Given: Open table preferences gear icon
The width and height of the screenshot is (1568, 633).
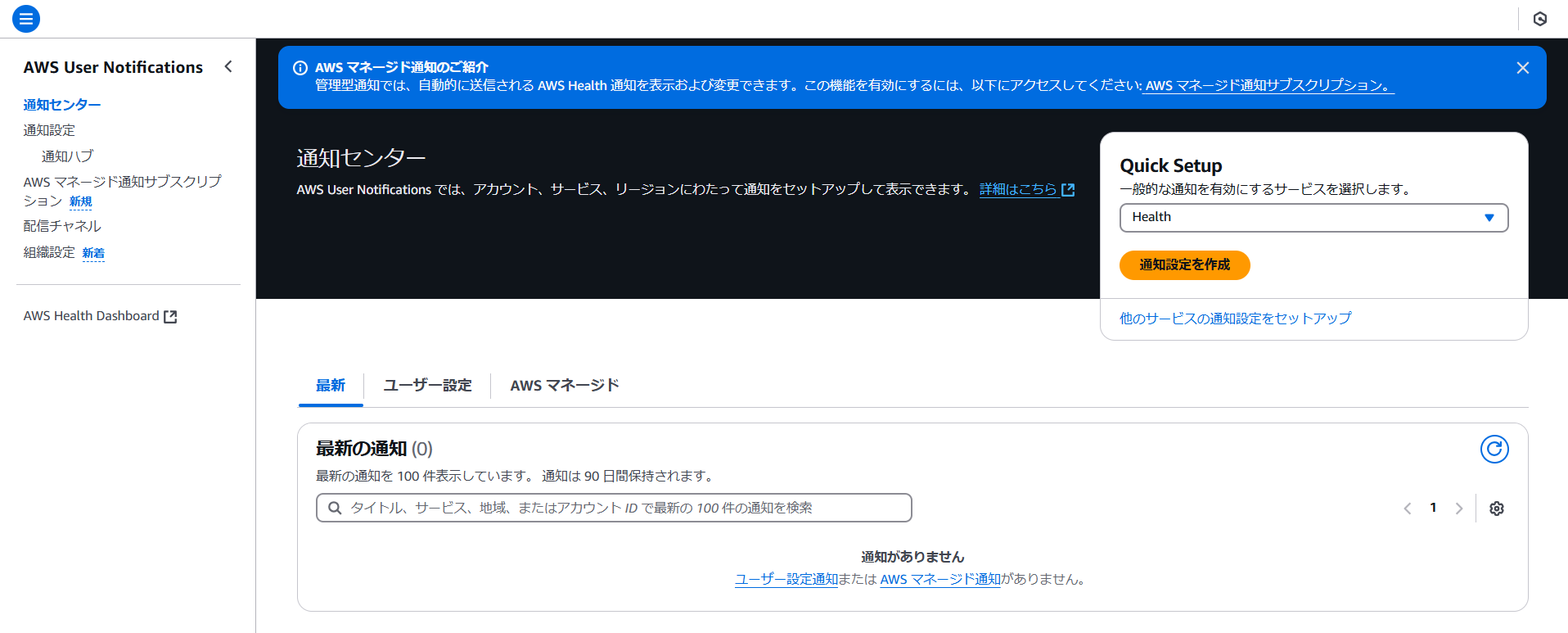Looking at the screenshot, I should pyautogui.click(x=1497, y=509).
